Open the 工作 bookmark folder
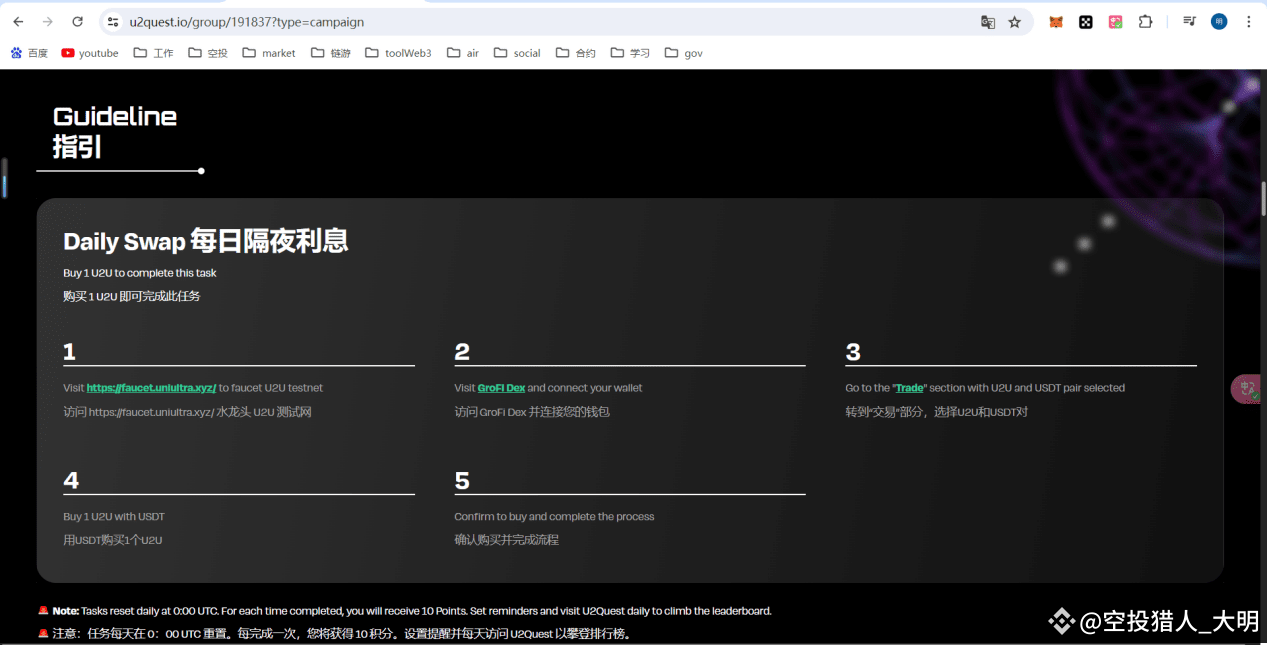The height and width of the screenshot is (645, 1267). coord(154,53)
